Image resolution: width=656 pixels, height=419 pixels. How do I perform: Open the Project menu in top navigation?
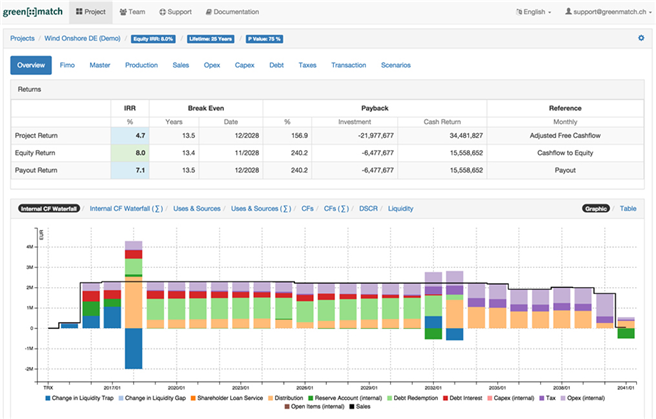pyautogui.click(x=91, y=12)
